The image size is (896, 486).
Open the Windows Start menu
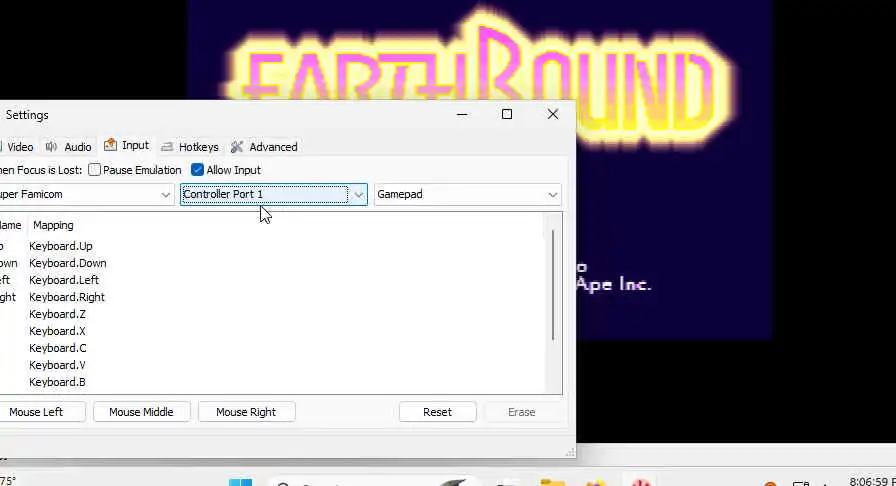coord(241,481)
